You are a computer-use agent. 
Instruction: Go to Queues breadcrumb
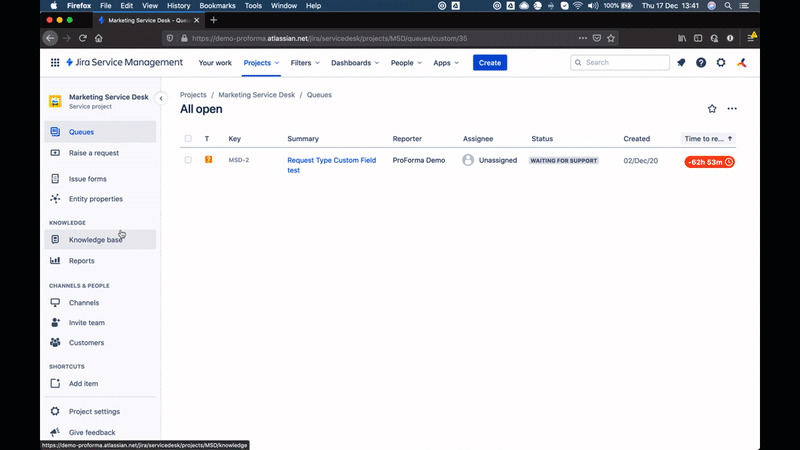point(319,95)
